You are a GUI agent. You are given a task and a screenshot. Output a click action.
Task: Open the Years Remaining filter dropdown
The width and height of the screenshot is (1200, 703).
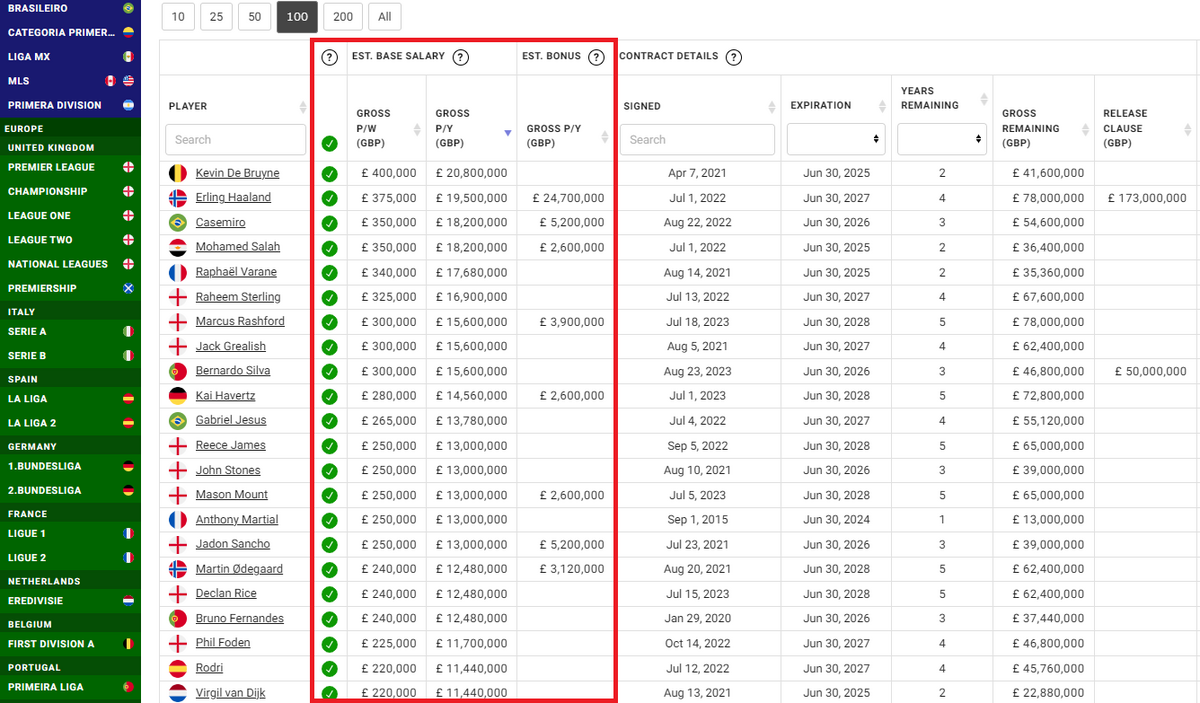point(942,139)
